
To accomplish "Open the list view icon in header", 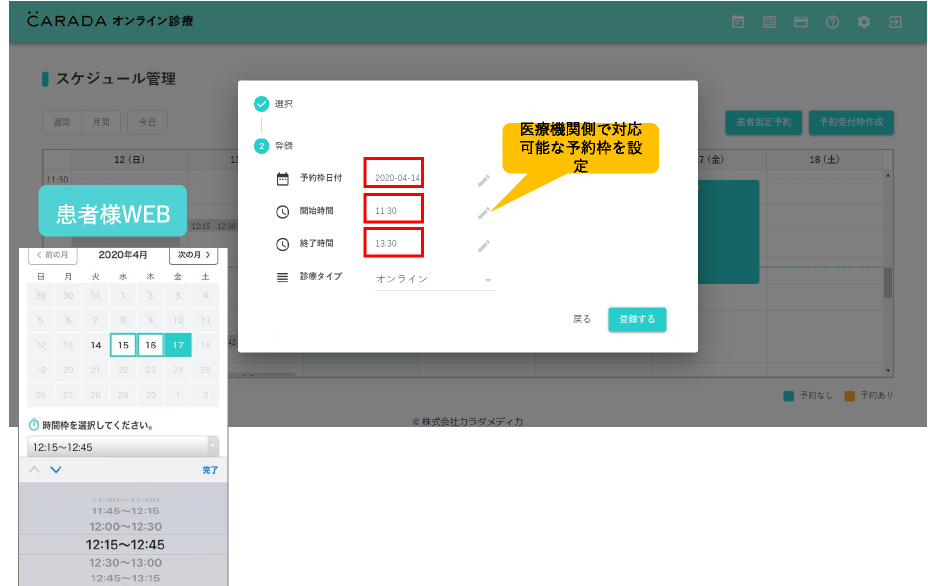I will point(769,22).
